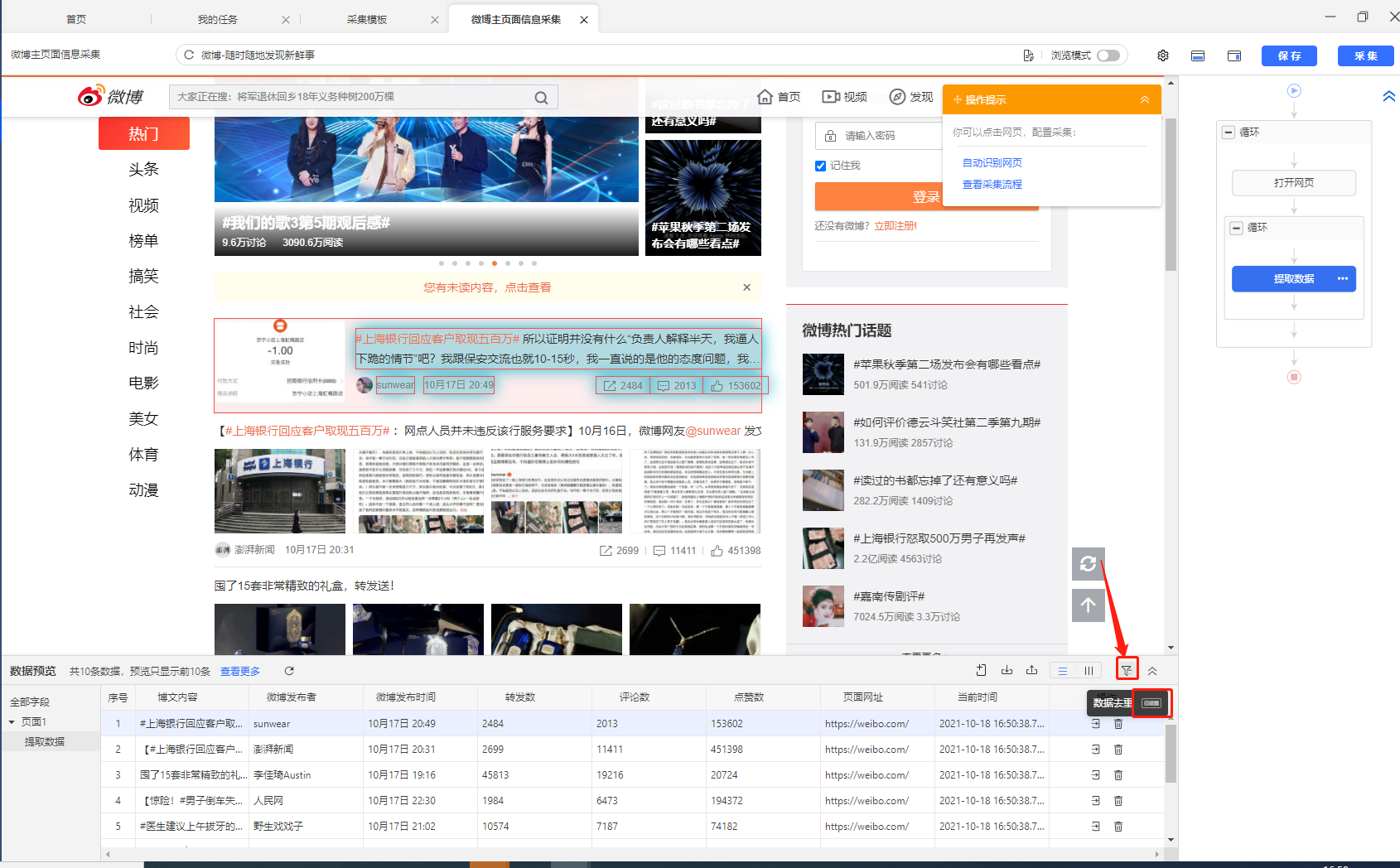
Task: Switch data preview to row list view
Action: pos(1062,671)
